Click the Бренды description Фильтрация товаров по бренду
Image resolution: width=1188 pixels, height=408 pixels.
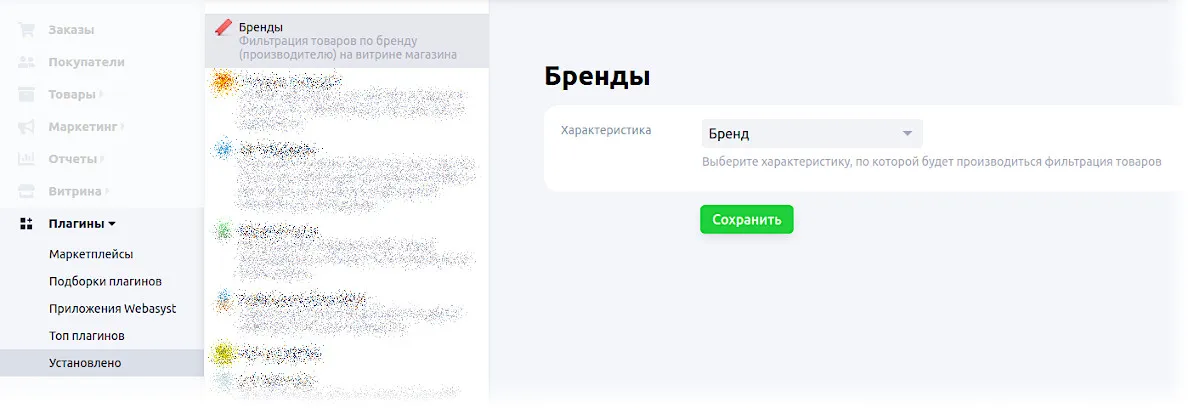point(348,48)
